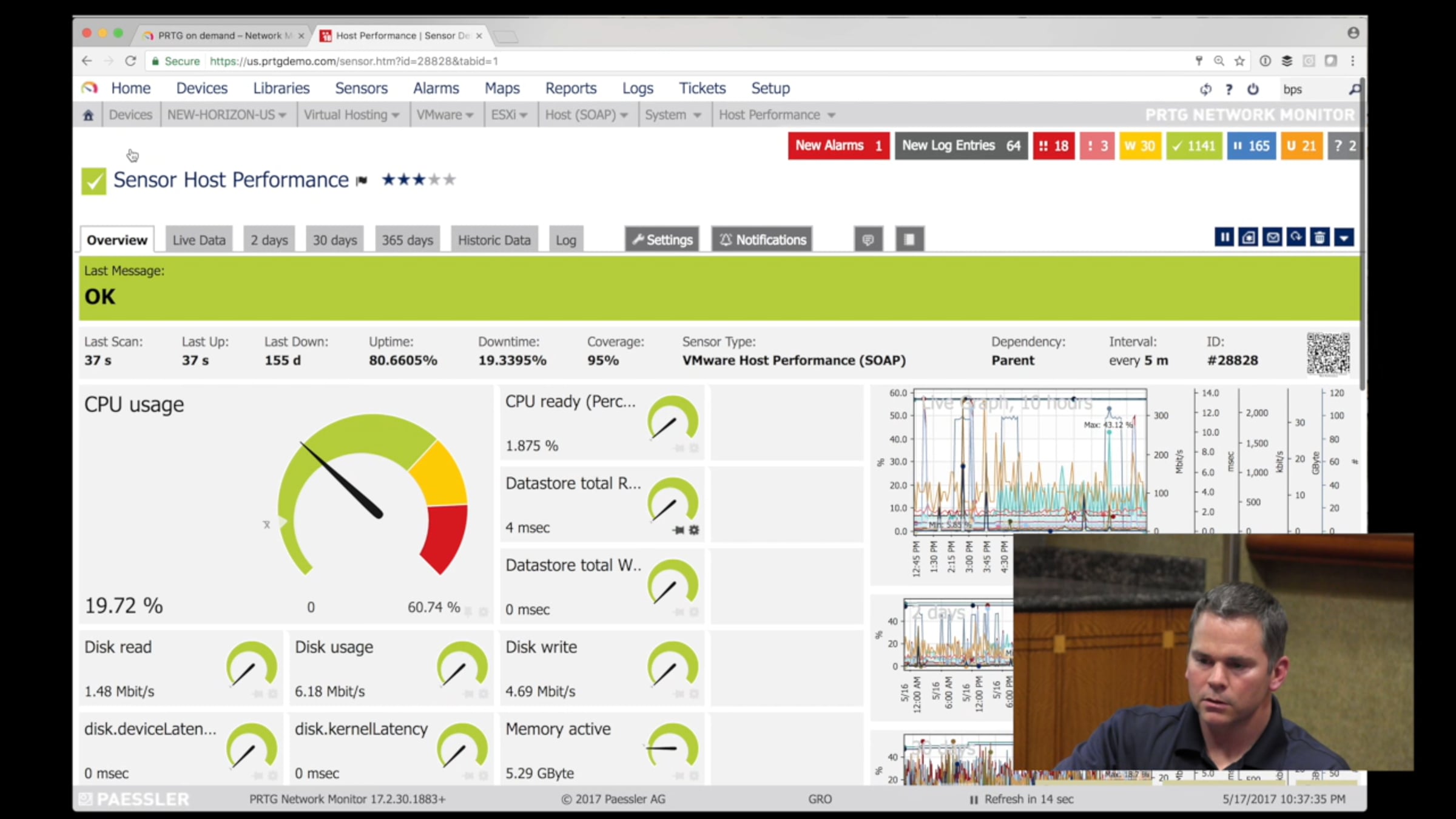Click the Memory active gauge
Viewport: 1456px width, 819px height.
(x=673, y=746)
